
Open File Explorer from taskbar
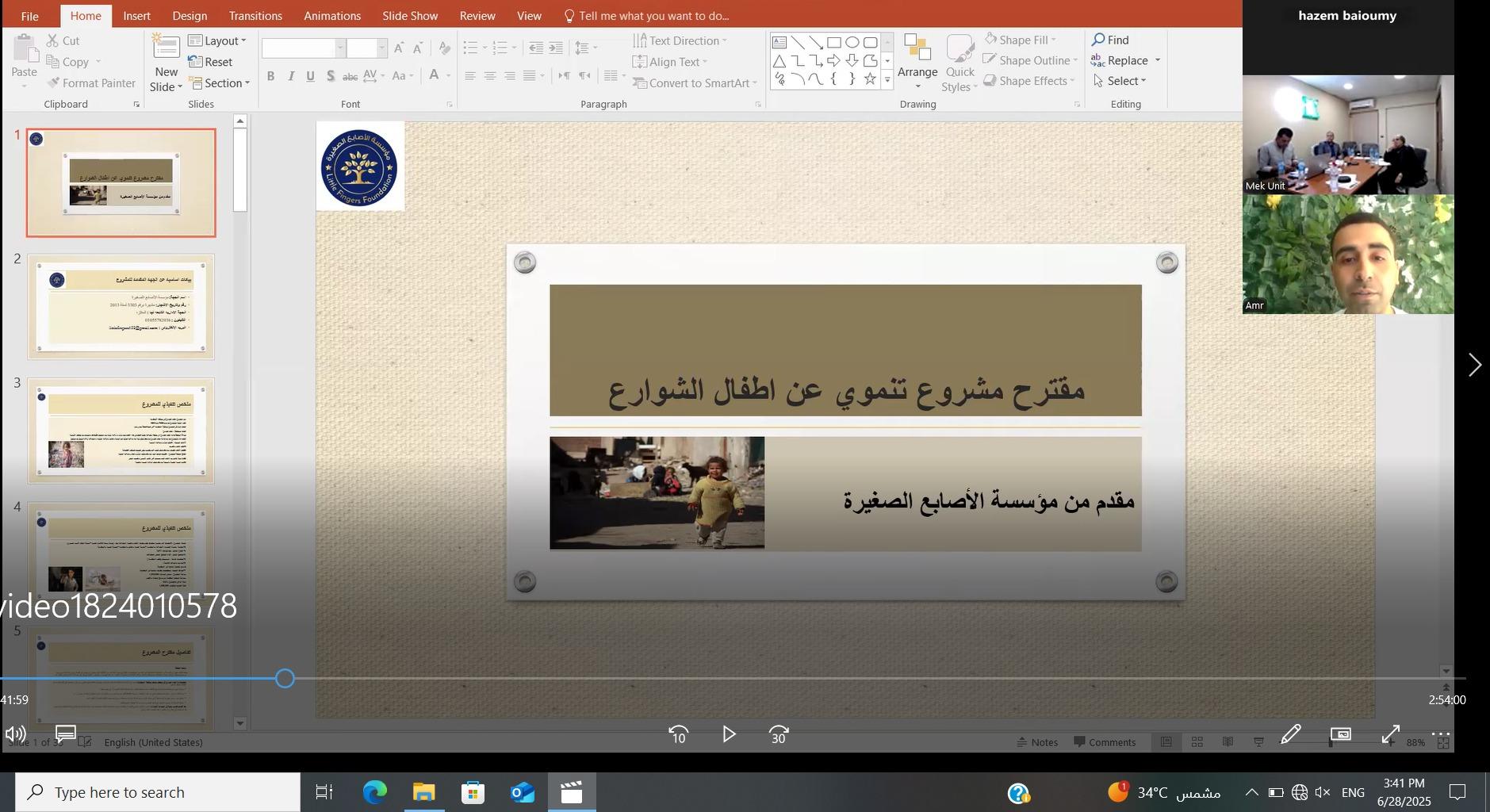(x=424, y=792)
